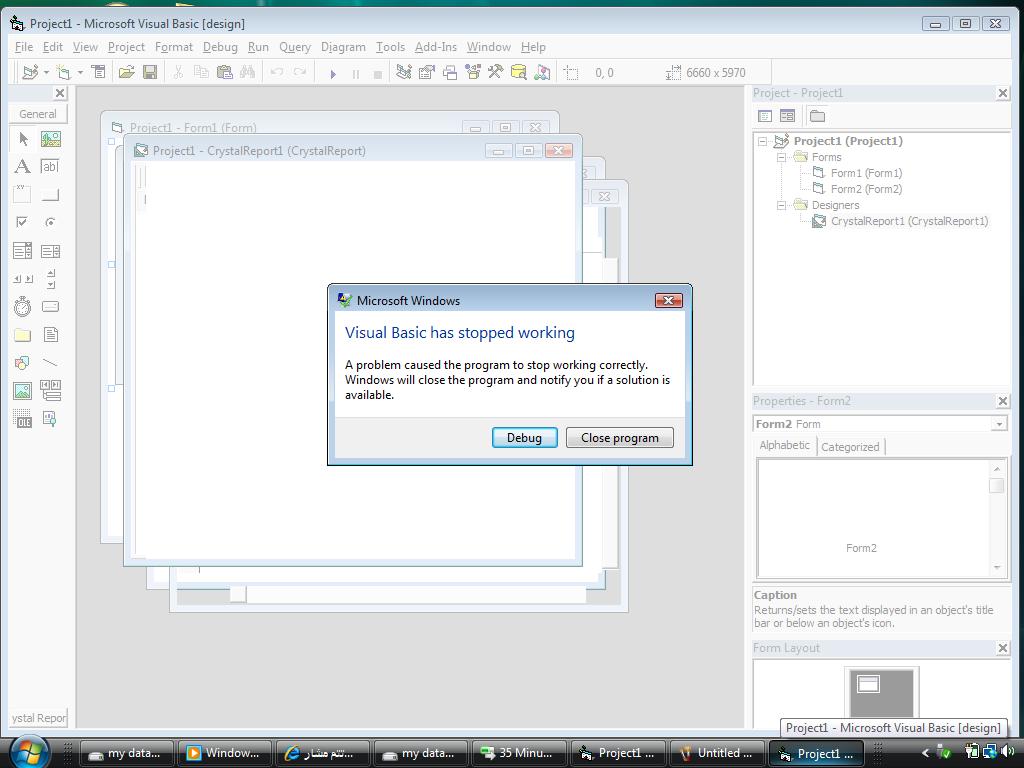This screenshot has height=768, width=1024.
Task: Click the Open Project toolbar icon
Action: point(127,72)
